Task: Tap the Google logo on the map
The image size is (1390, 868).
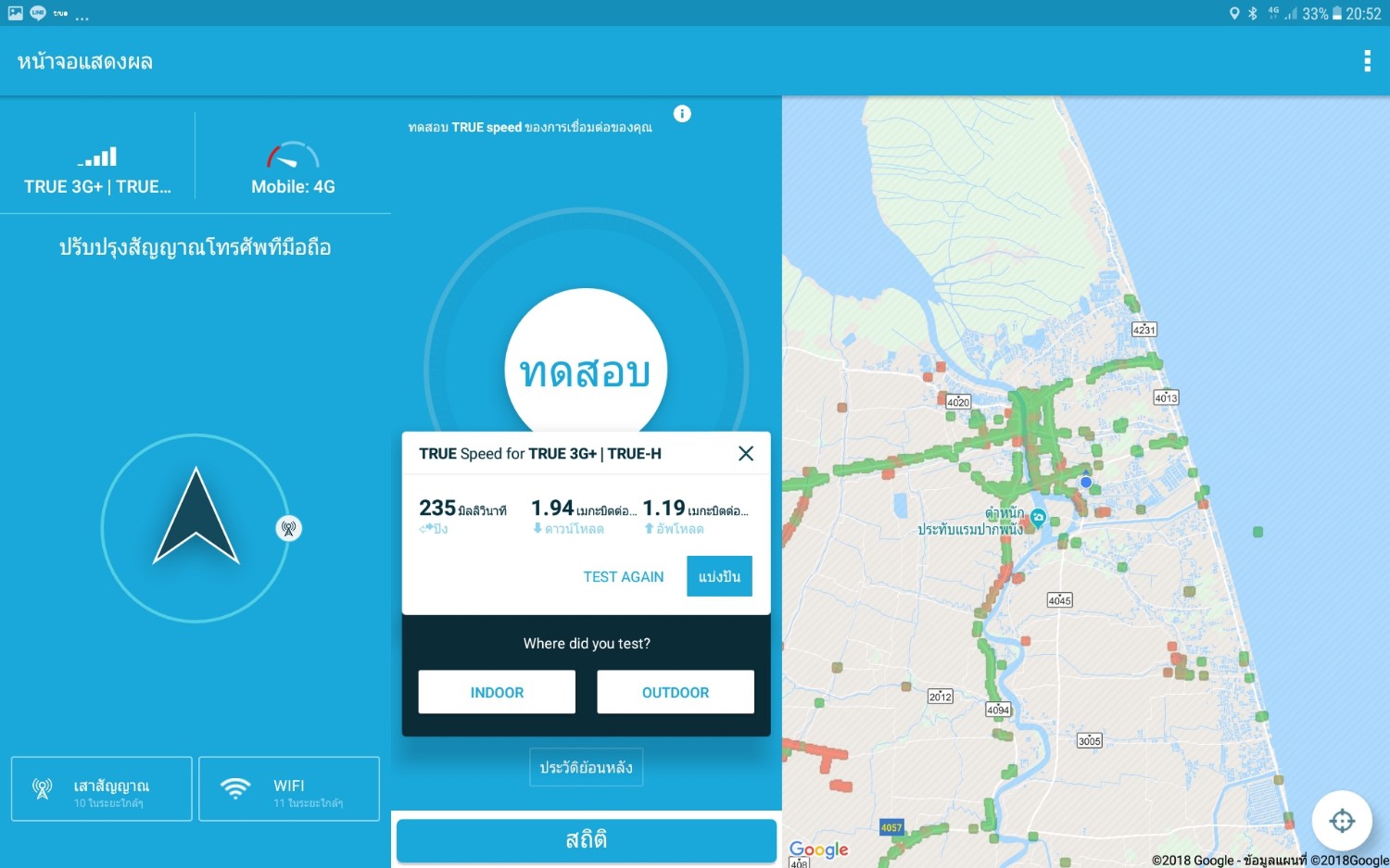Action: point(818,849)
